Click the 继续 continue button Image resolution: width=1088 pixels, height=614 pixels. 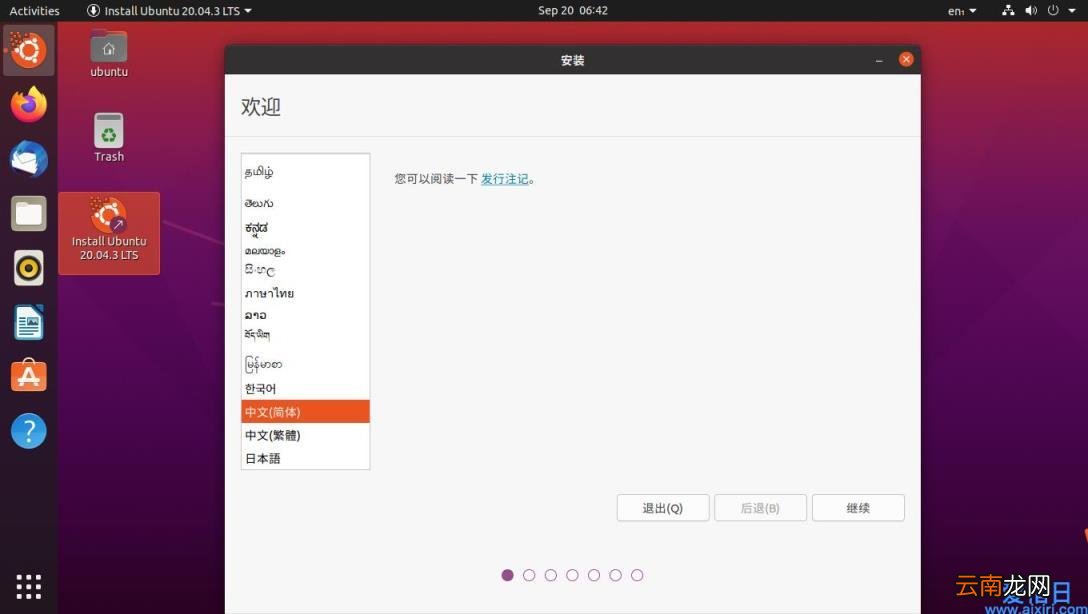coord(858,508)
